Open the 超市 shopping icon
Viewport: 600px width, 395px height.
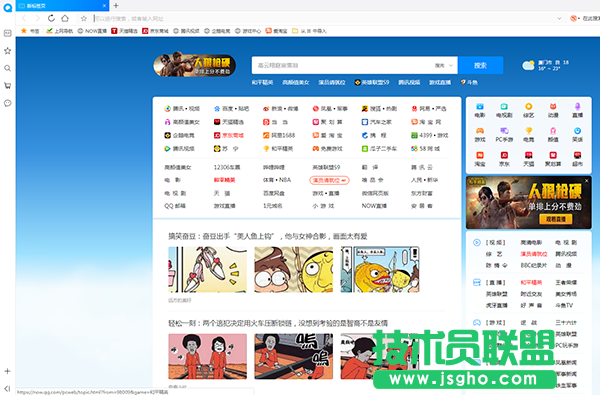(577, 159)
